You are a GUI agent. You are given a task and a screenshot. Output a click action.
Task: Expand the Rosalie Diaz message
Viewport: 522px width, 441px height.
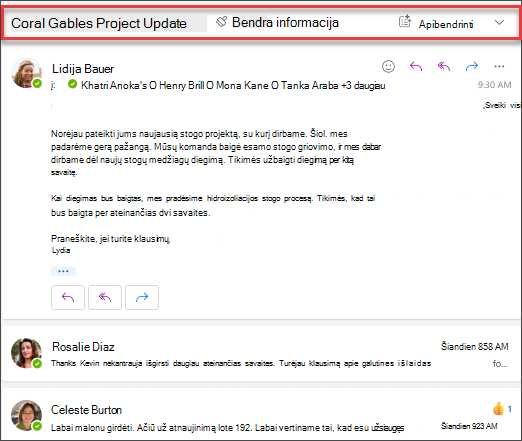(x=261, y=354)
